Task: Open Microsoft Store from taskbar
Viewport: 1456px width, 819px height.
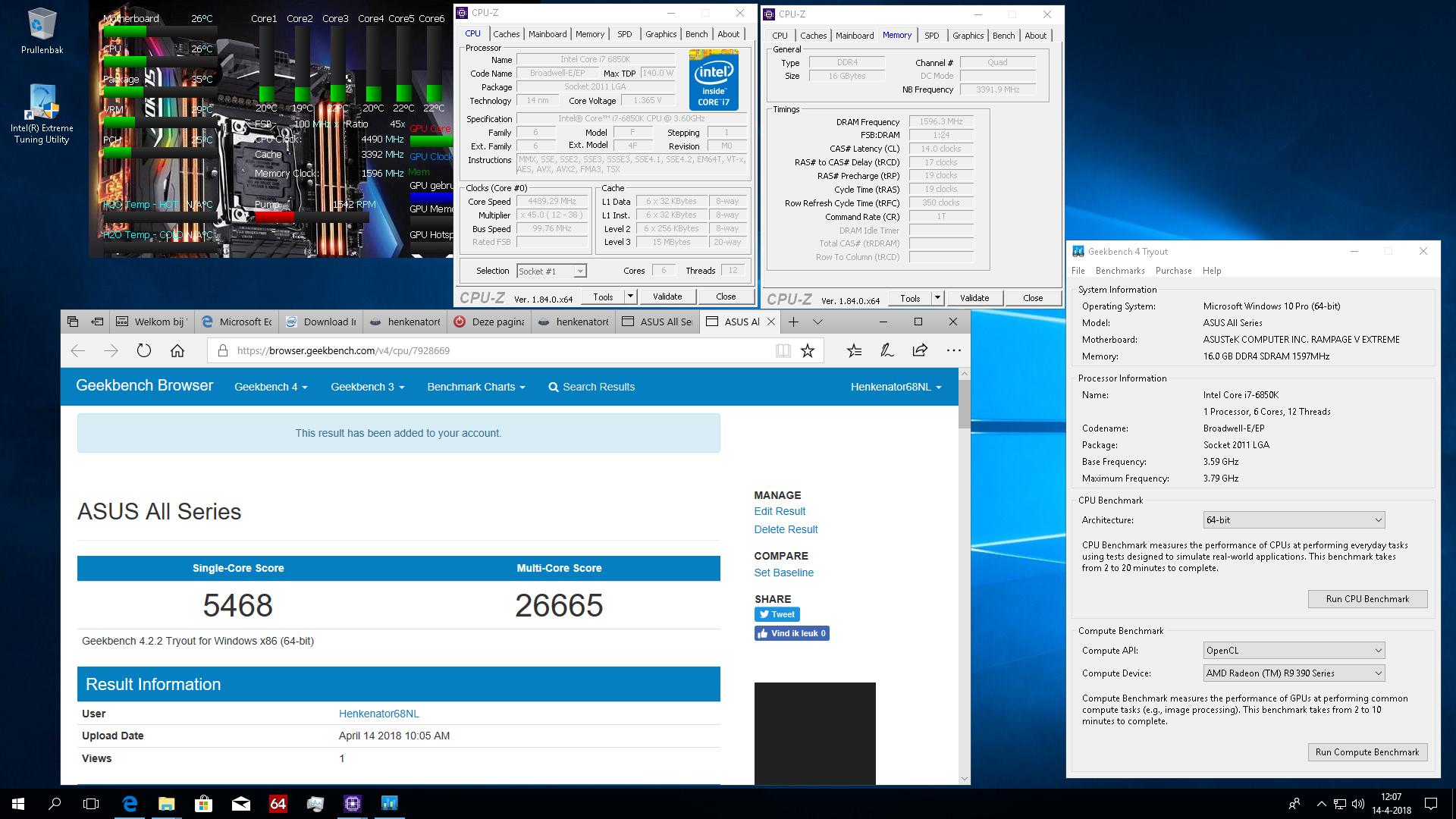Action: tap(203, 804)
